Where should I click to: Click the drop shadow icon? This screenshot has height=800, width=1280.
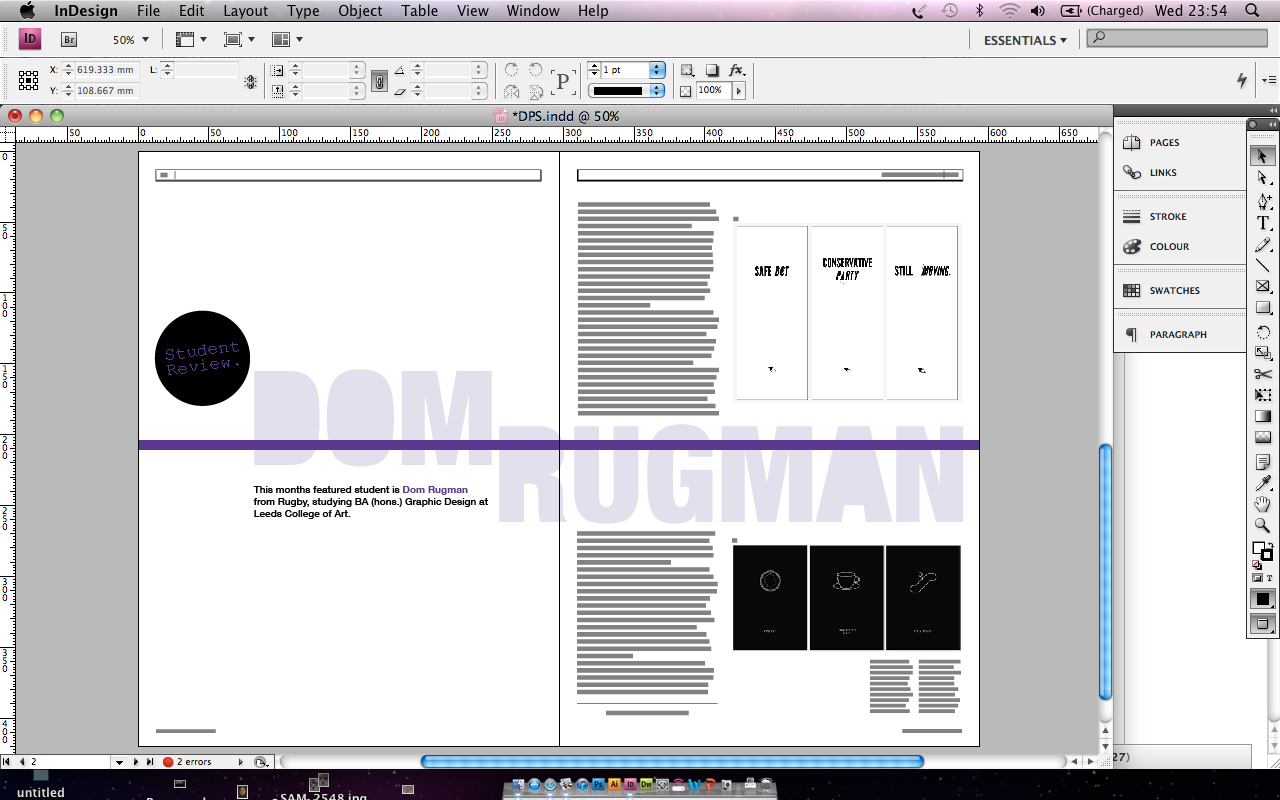(712, 70)
